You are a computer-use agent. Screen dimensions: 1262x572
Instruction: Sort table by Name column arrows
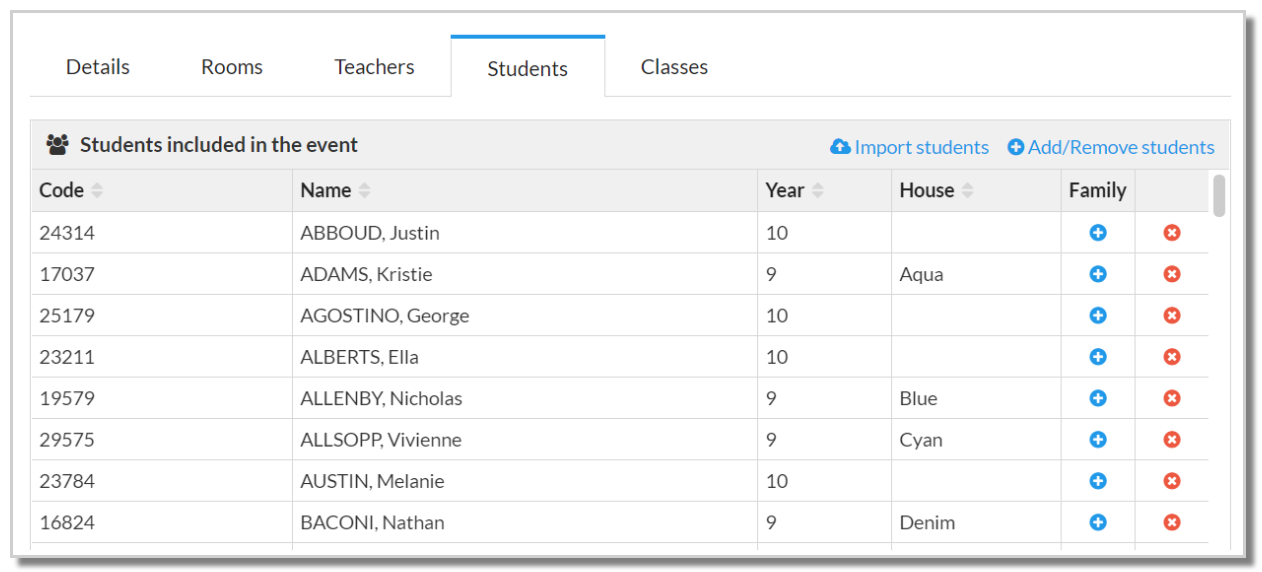point(364,191)
